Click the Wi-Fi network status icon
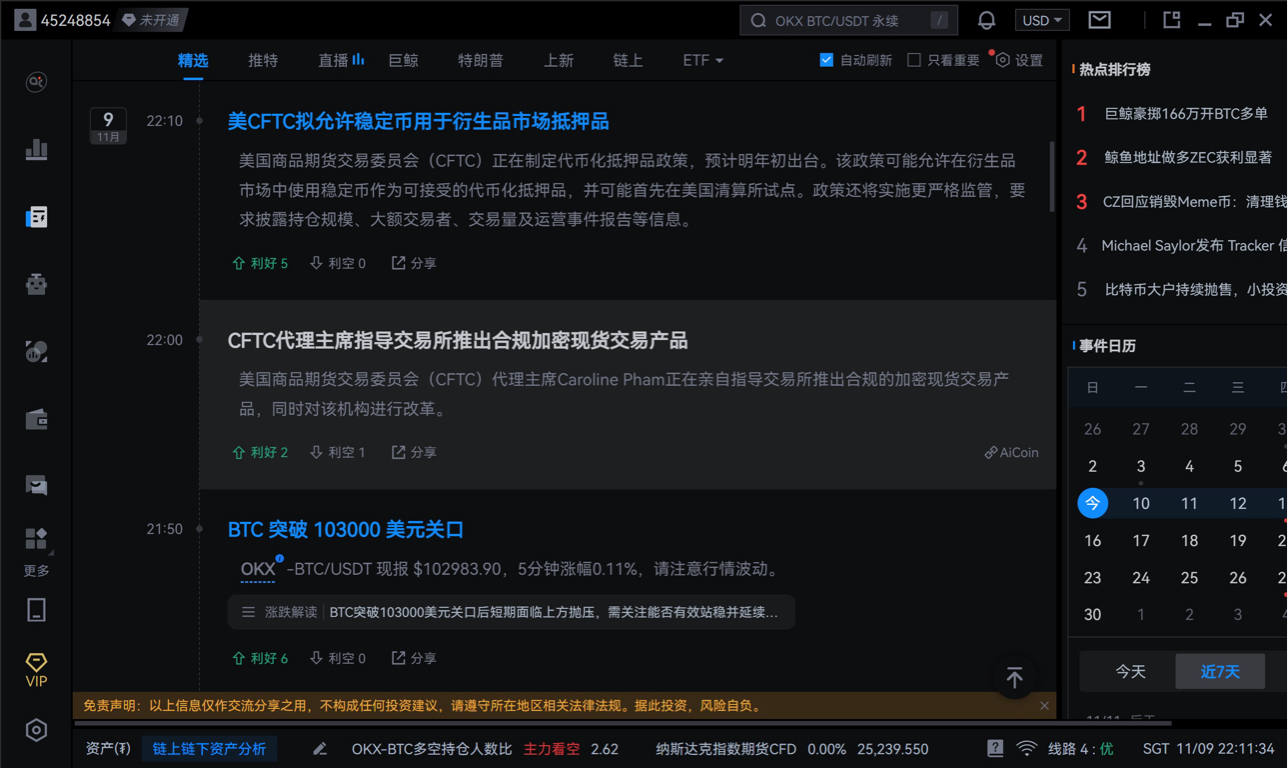The image size is (1288, 768). coord(1027,748)
